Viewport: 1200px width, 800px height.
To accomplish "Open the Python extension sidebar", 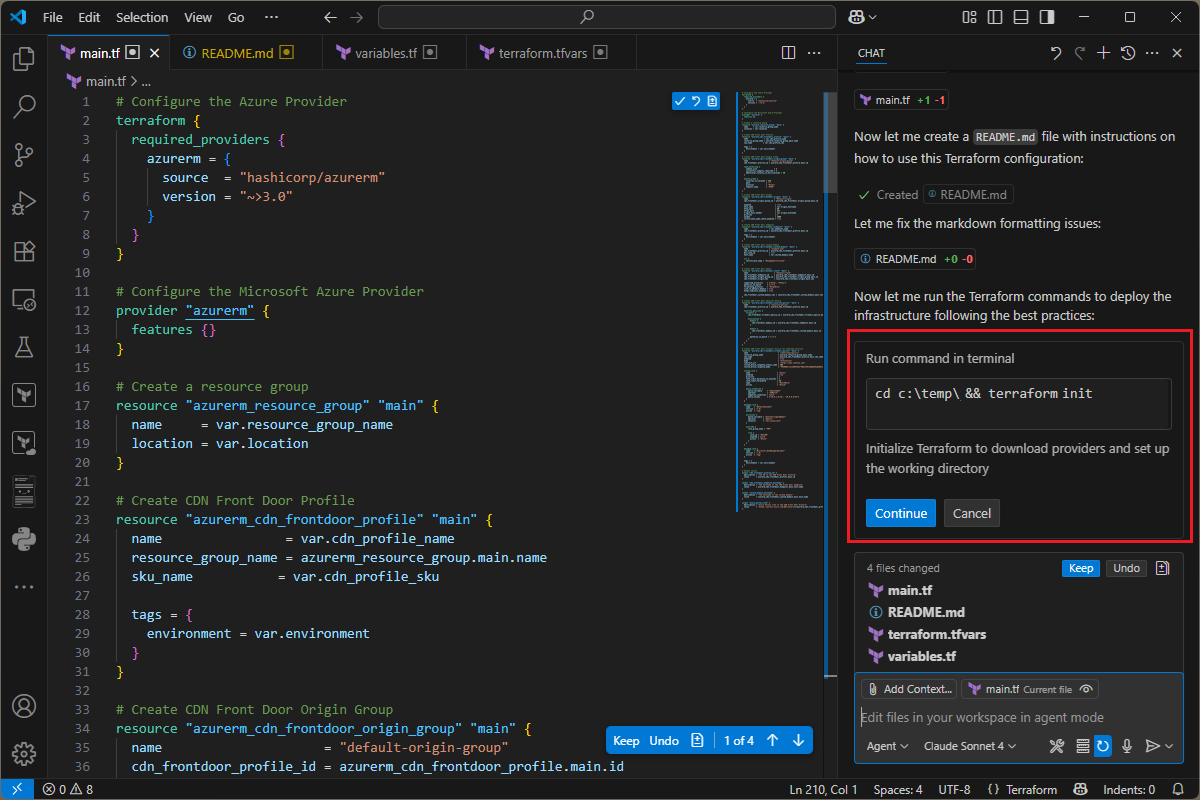I will [x=24, y=539].
